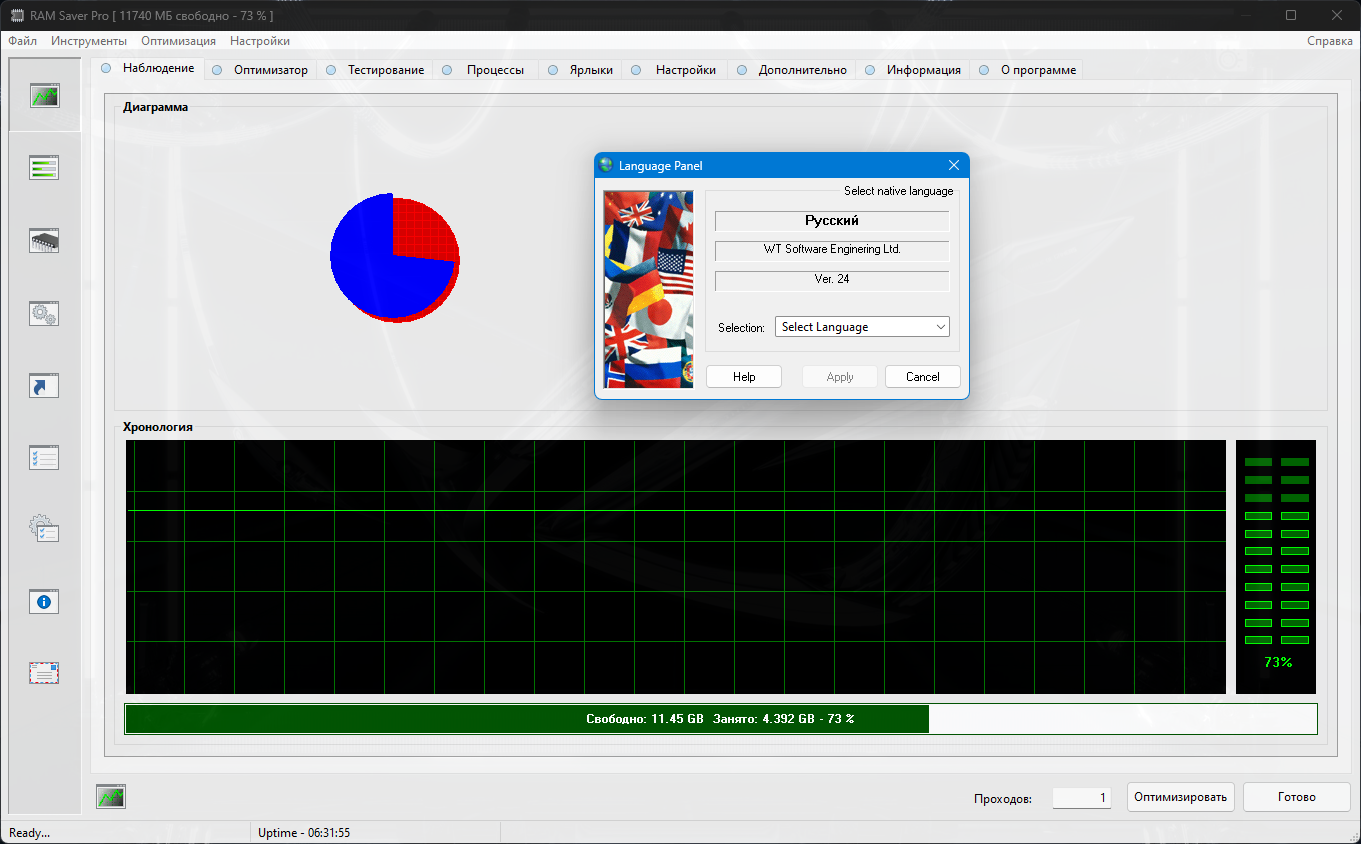
Task: Open the checklist settings sidebar icon
Action: [x=44, y=458]
